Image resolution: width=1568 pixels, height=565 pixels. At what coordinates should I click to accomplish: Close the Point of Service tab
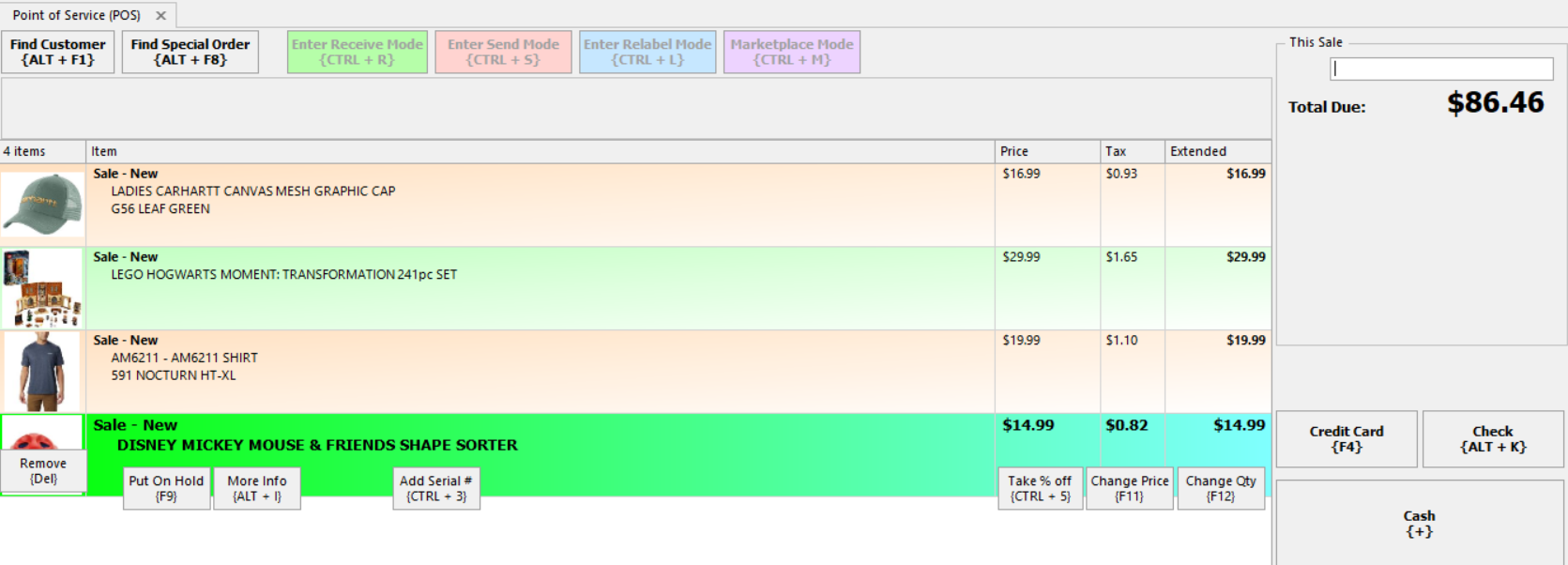[x=161, y=15]
